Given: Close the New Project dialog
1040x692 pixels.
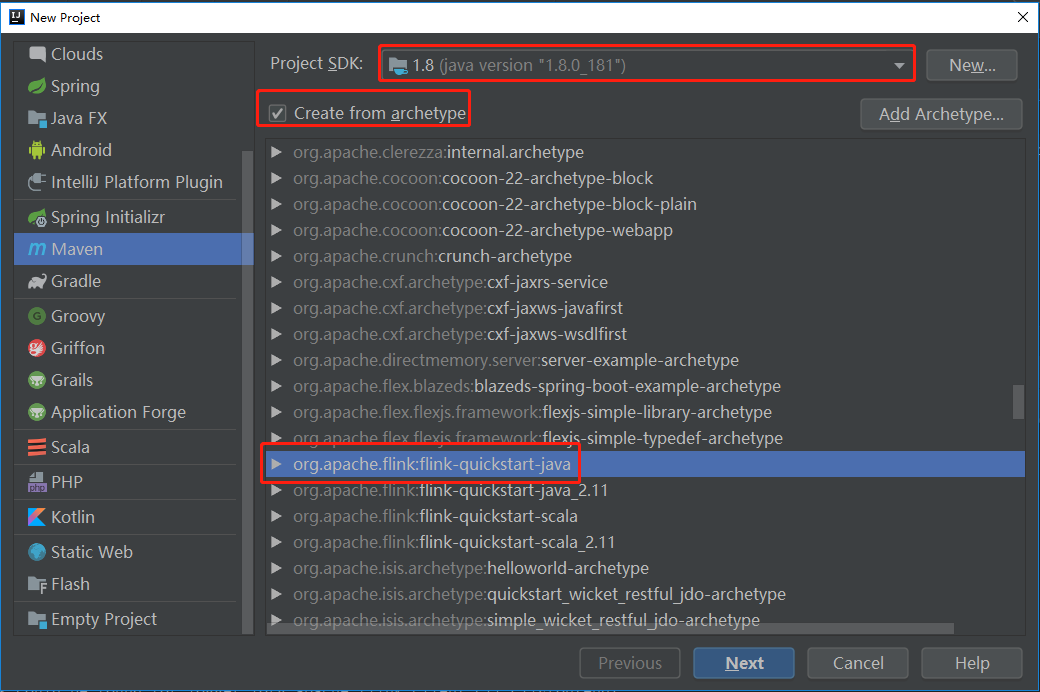Looking at the screenshot, I should tap(1023, 17).
